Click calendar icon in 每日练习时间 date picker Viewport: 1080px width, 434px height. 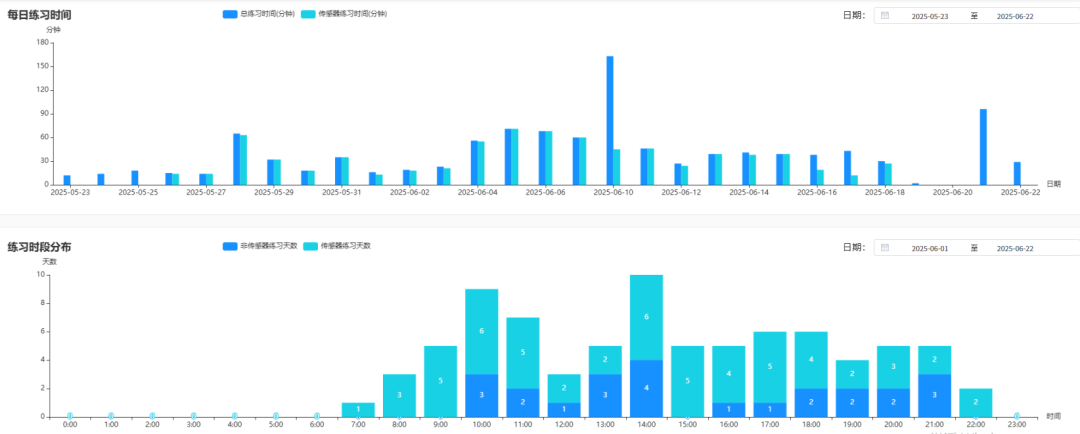coord(885,16)
